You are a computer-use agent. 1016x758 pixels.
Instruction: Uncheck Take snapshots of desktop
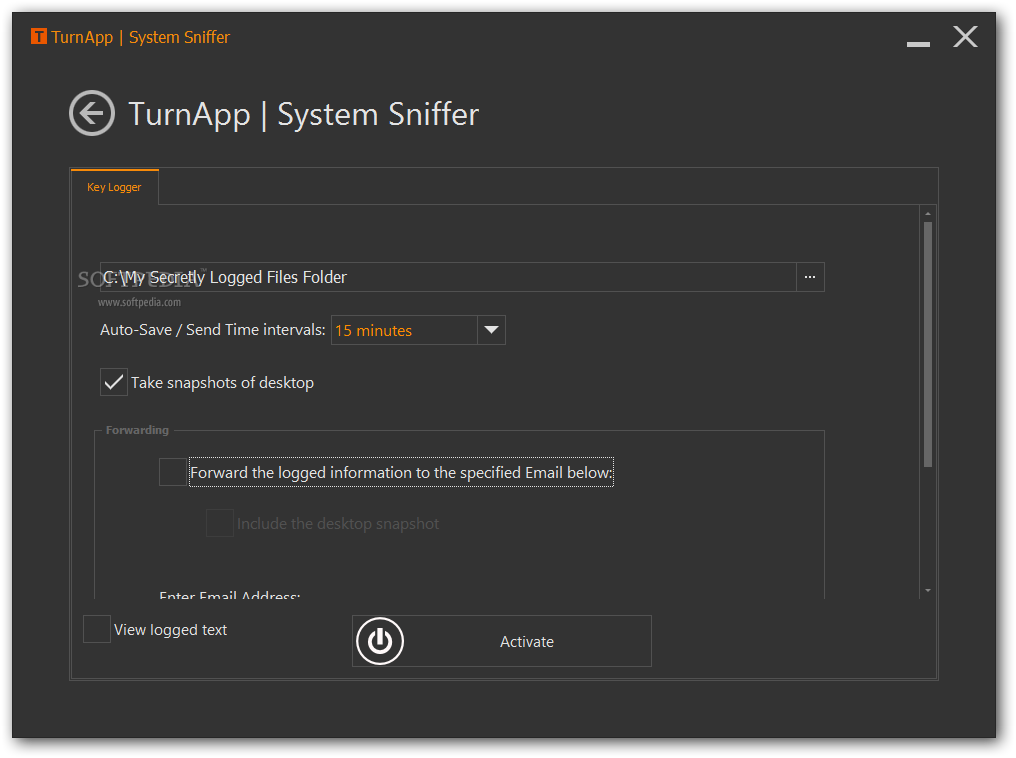[113, 382]
